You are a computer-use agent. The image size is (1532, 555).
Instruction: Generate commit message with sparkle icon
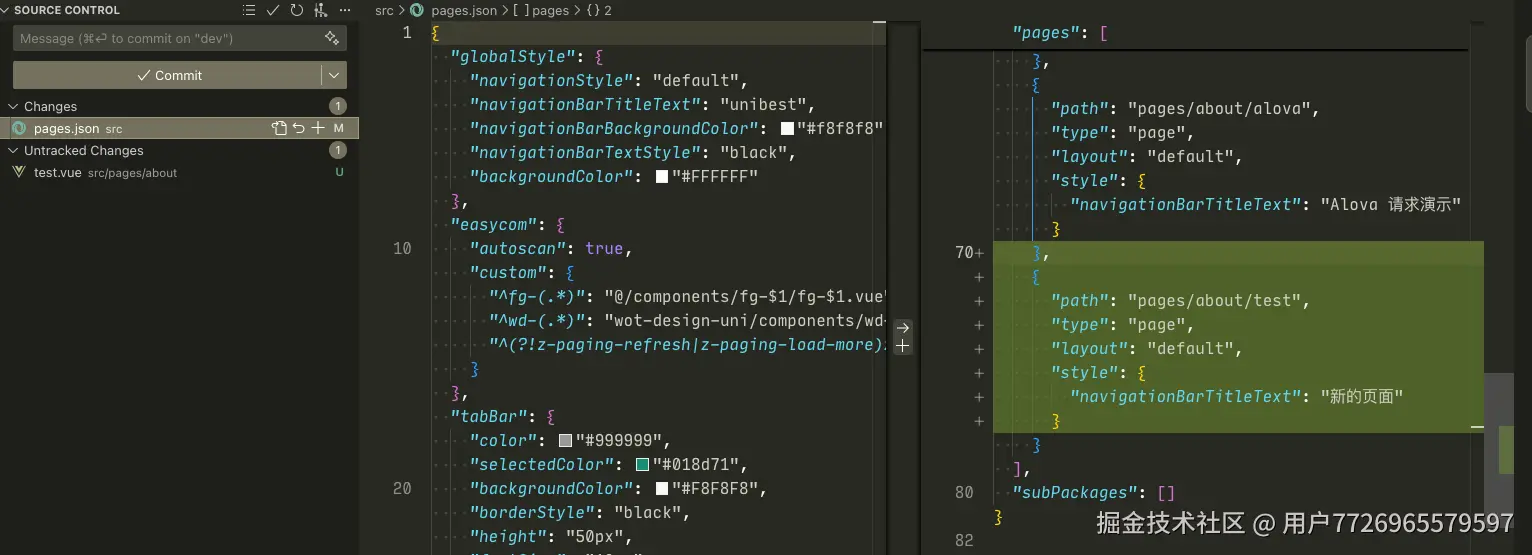click(332, 38)
